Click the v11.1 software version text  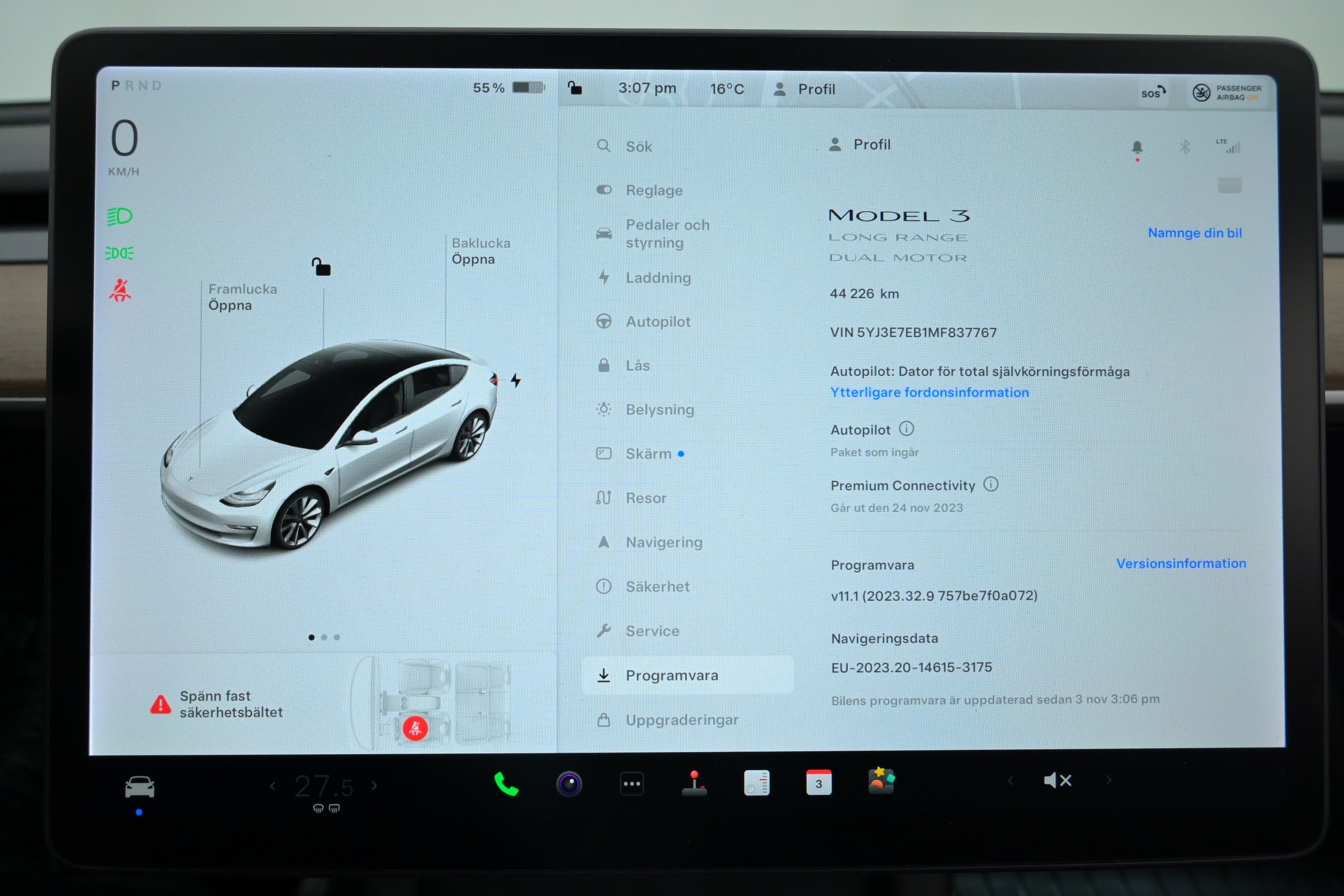click(x=934, y=596)
